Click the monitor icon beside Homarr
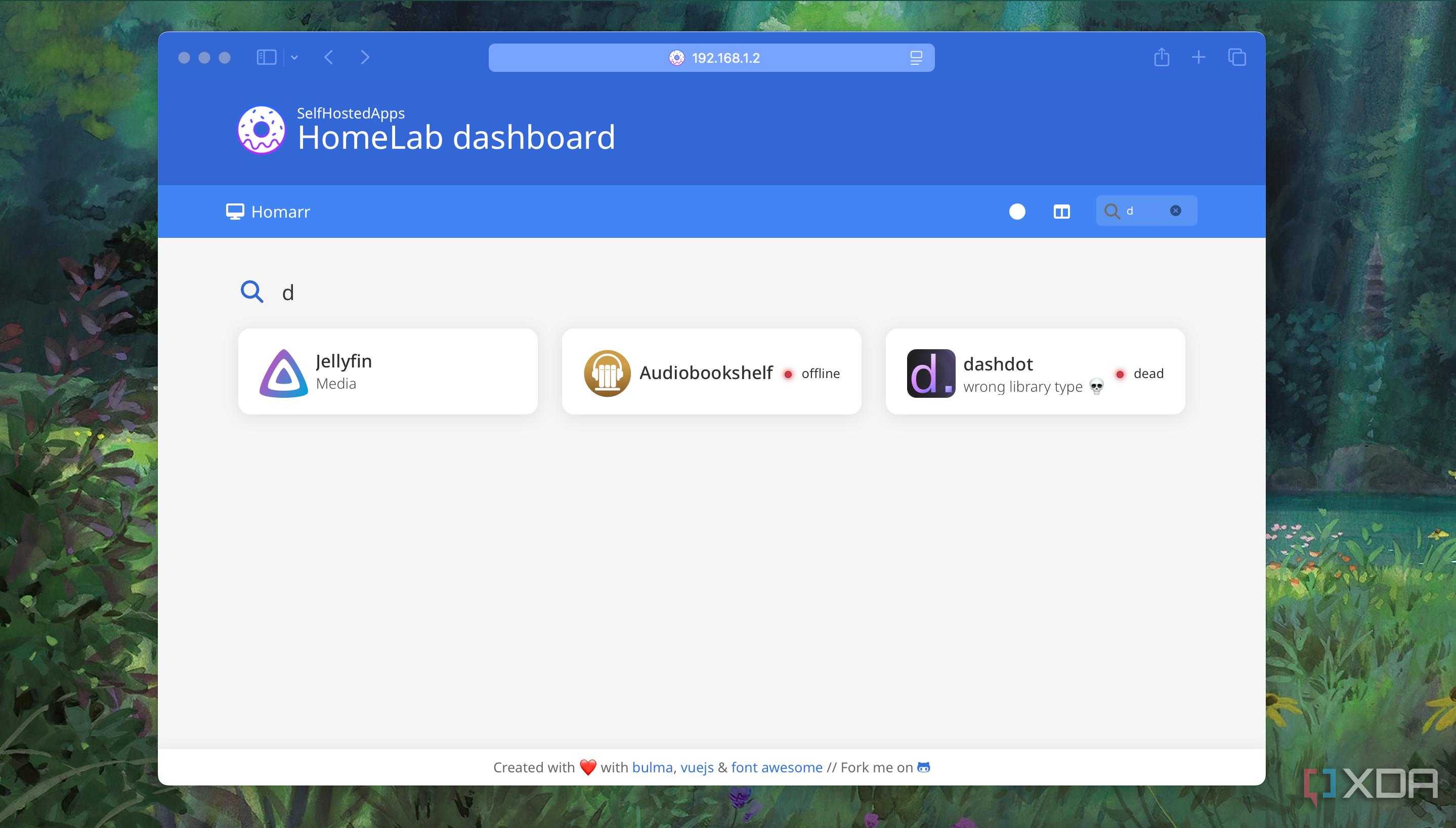The image size is (1456, 828). click(x=235, y=212)
